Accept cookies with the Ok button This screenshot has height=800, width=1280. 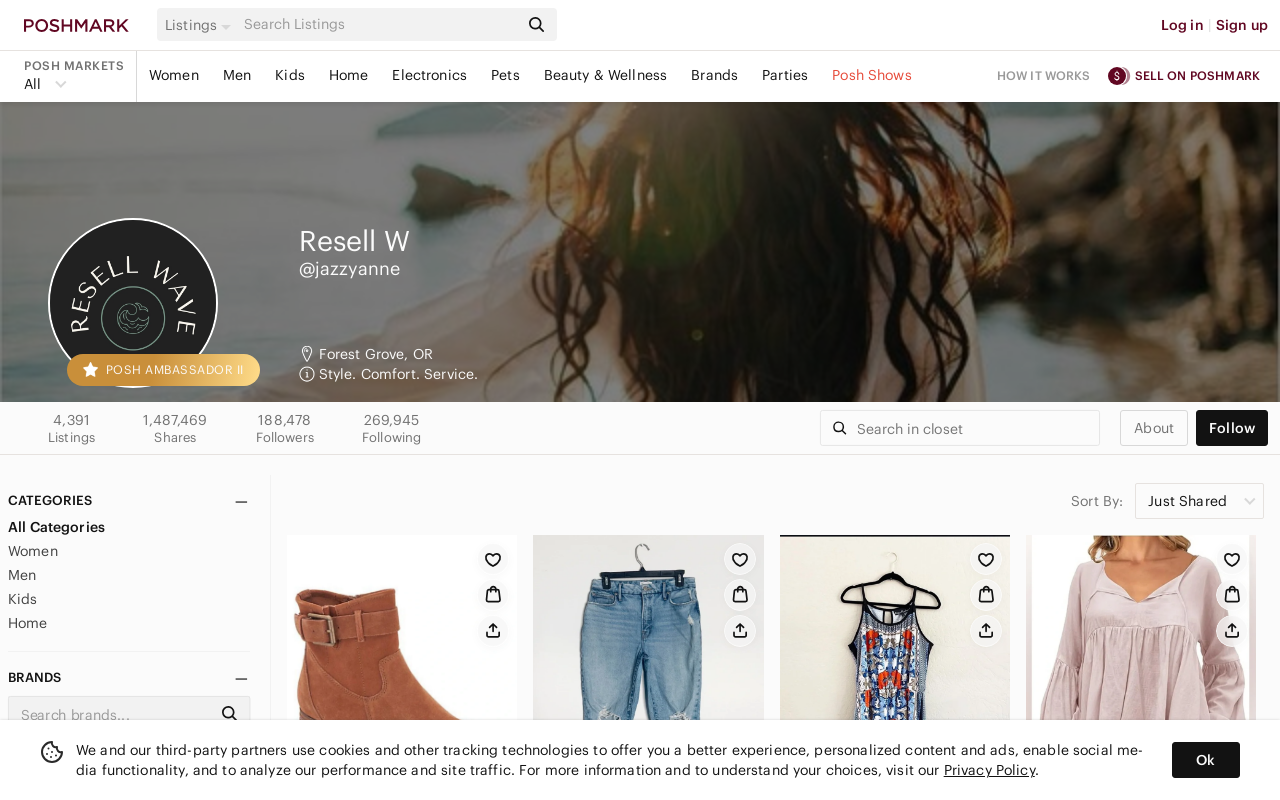coord(1206,760)
